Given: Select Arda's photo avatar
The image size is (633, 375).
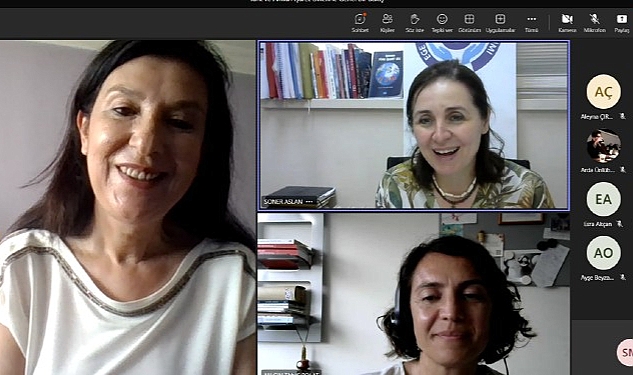Looking at the screenshot, I should click(x=604, y=145).
